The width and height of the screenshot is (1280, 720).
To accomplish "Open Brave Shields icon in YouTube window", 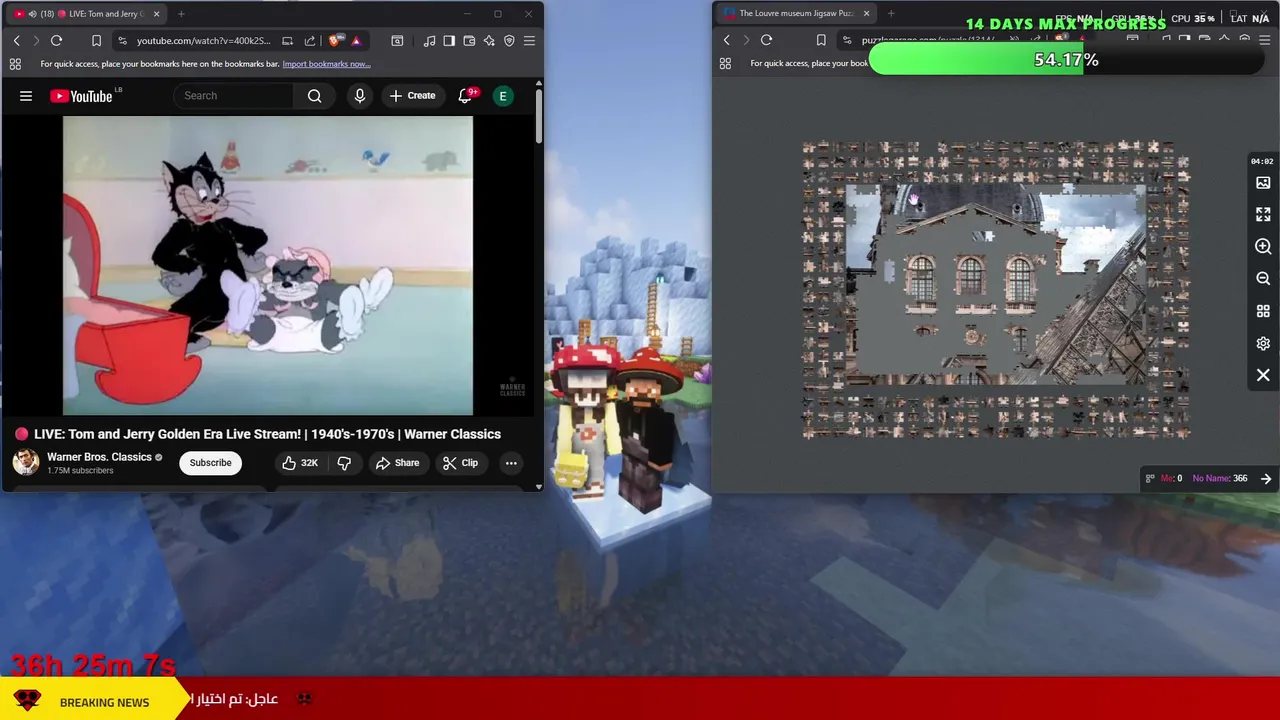I will pos(335,40).
